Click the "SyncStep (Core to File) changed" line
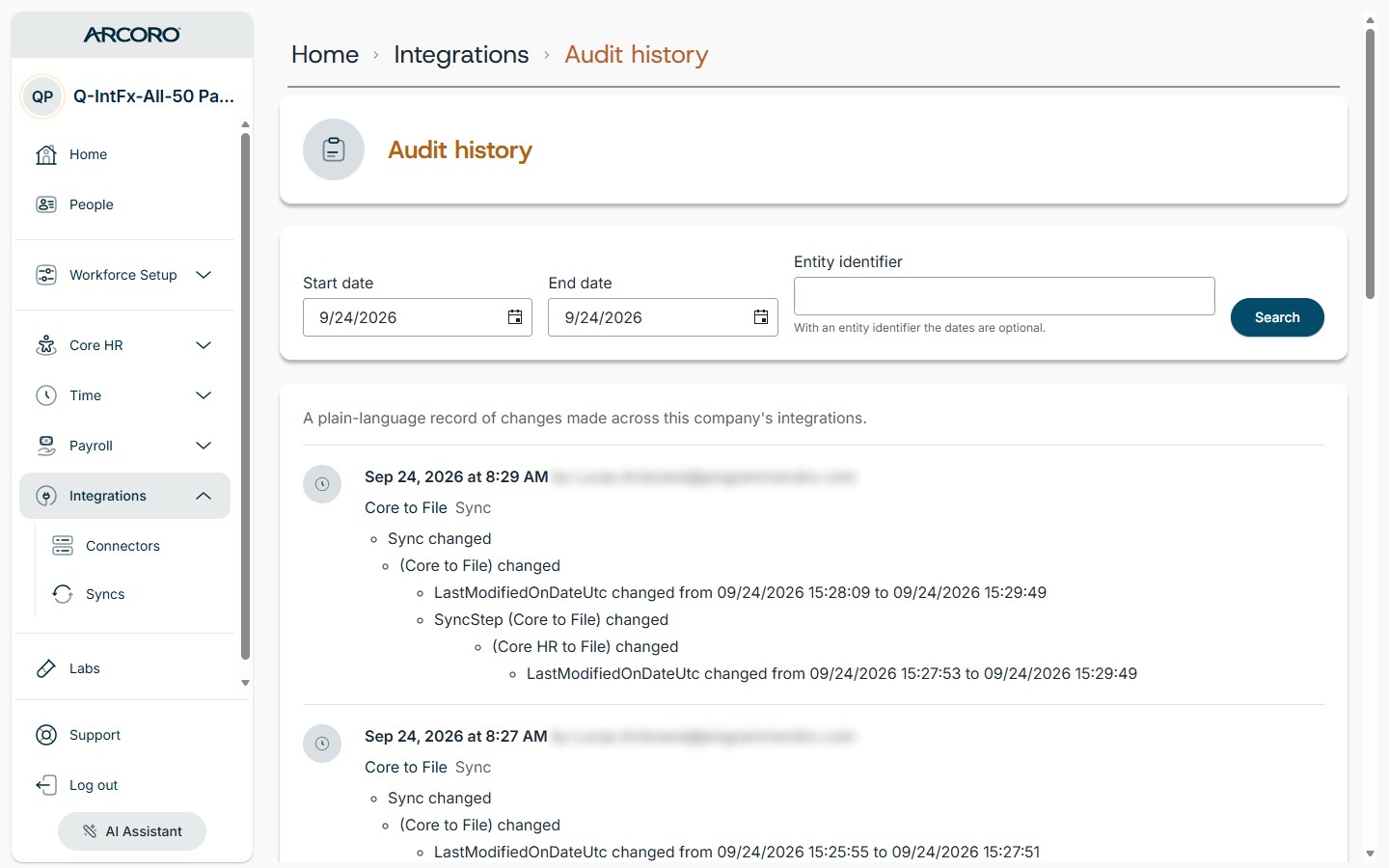This screenshot has height=868, width=1389. click(551, 619)
